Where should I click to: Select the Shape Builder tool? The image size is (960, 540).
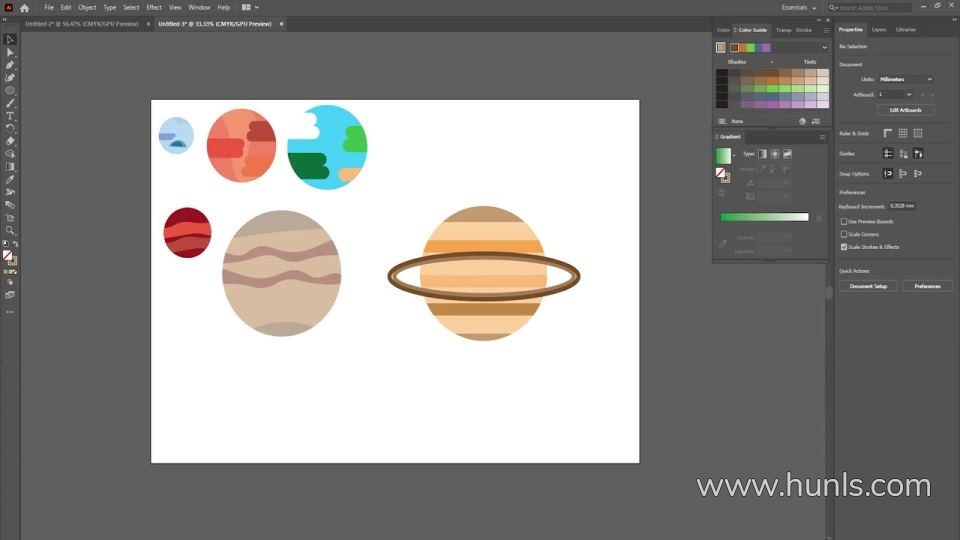(x=10, y=154)
